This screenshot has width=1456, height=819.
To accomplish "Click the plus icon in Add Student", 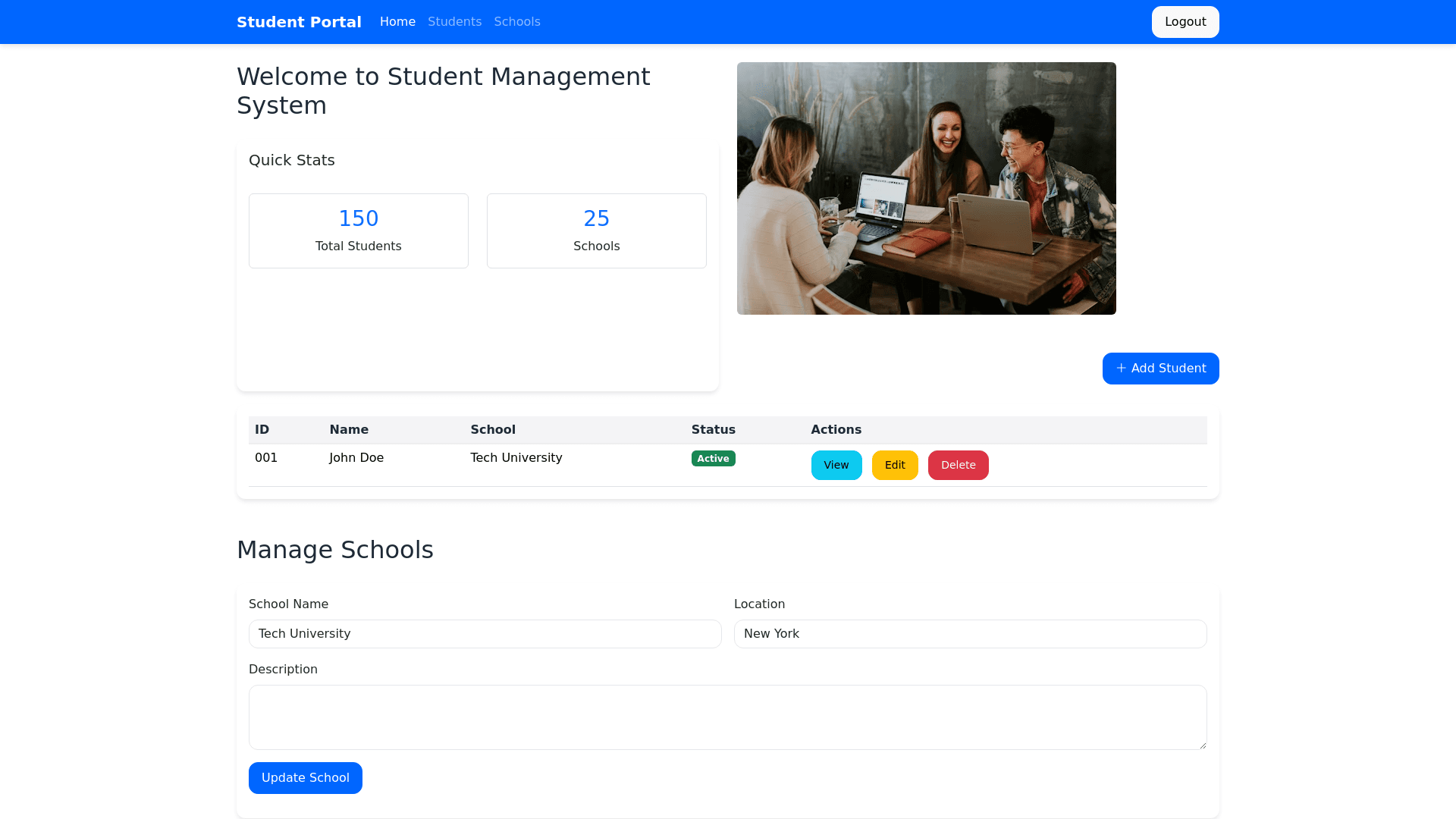I will (x=1121, y=369).
